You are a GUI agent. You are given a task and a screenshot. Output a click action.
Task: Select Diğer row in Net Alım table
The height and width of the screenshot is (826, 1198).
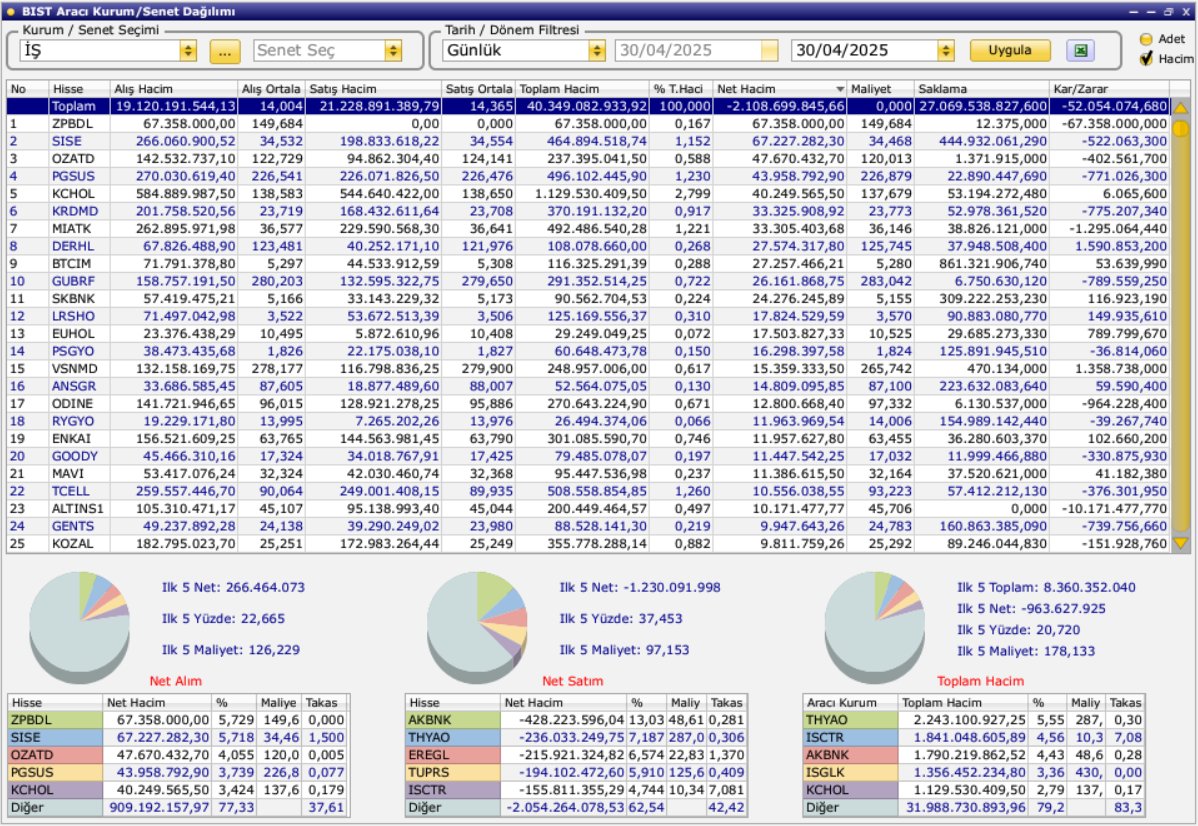179,808
